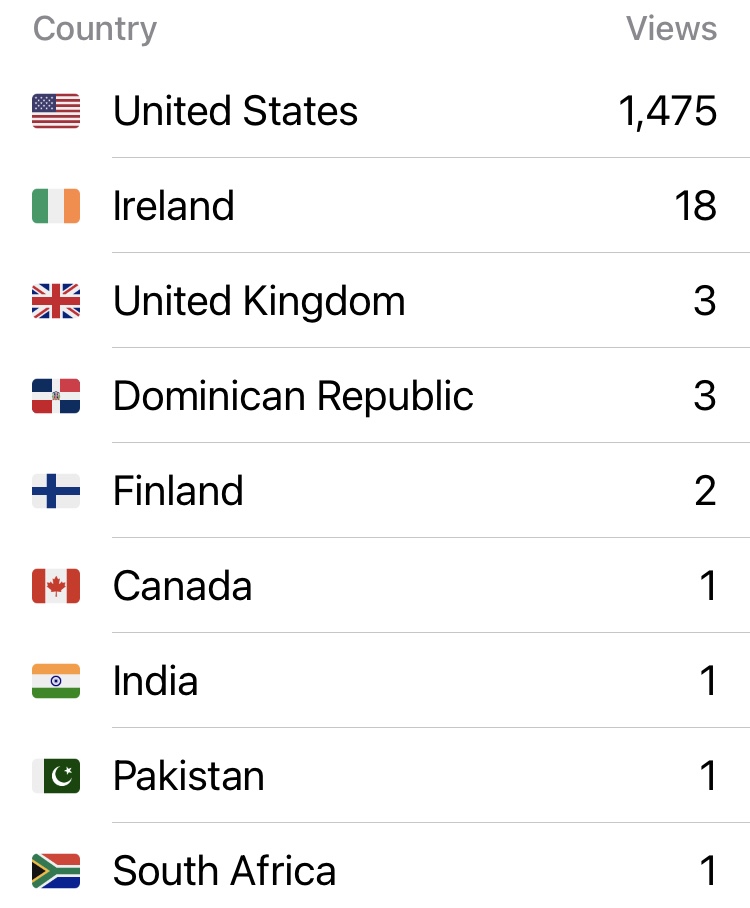Open the South Africa entry

coord(224,871)
